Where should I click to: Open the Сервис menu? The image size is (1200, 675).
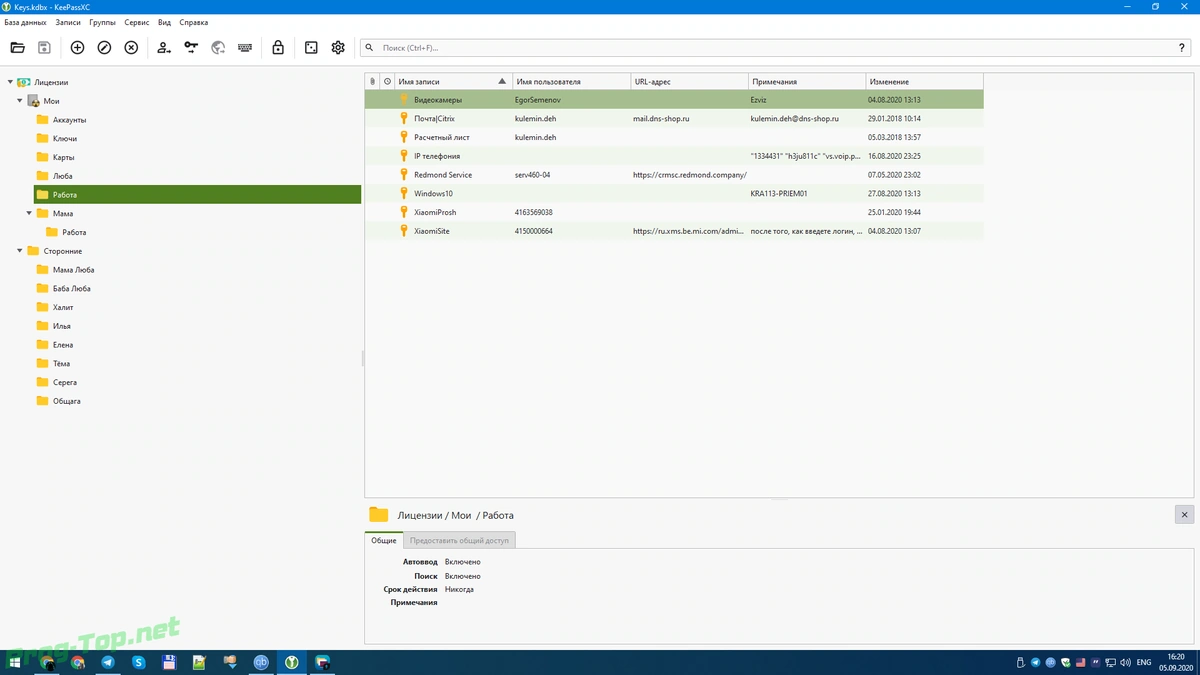(137, 22)
